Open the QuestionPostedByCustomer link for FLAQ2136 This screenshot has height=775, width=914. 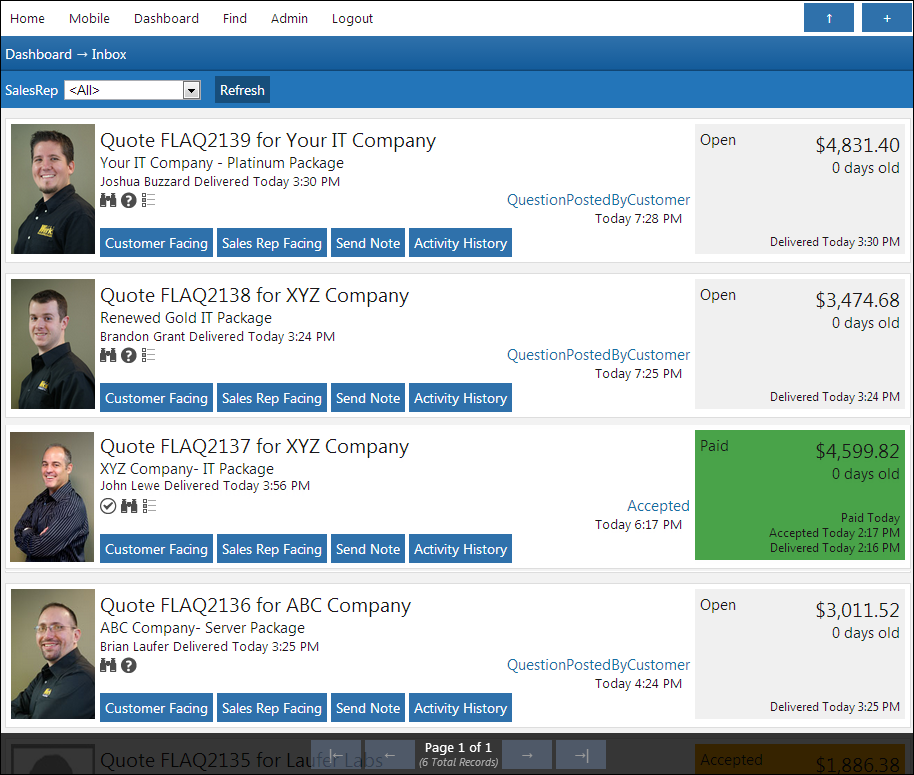[x=598, y=665]
